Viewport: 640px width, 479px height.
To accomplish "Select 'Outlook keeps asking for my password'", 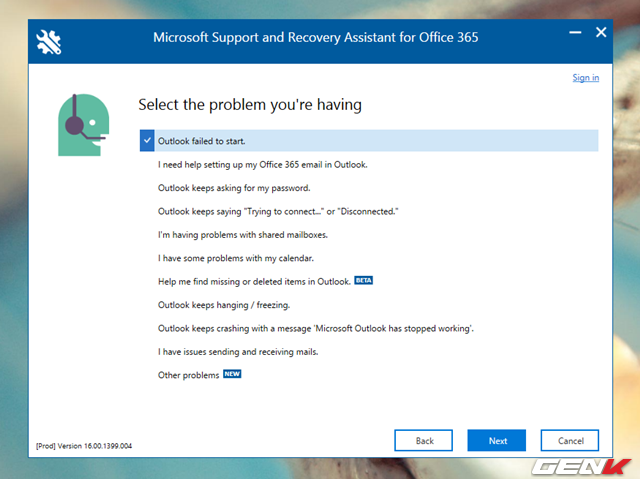I will [234, 188].
